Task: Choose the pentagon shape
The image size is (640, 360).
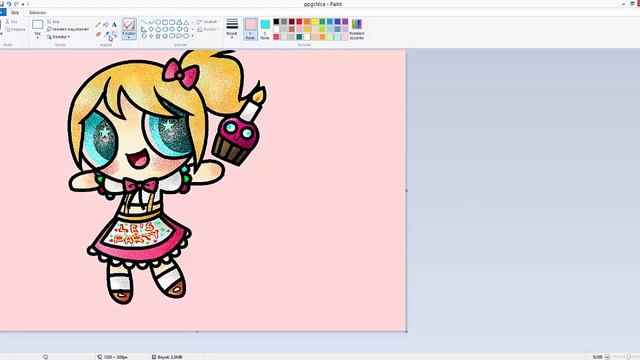Action: coord(158,29)
